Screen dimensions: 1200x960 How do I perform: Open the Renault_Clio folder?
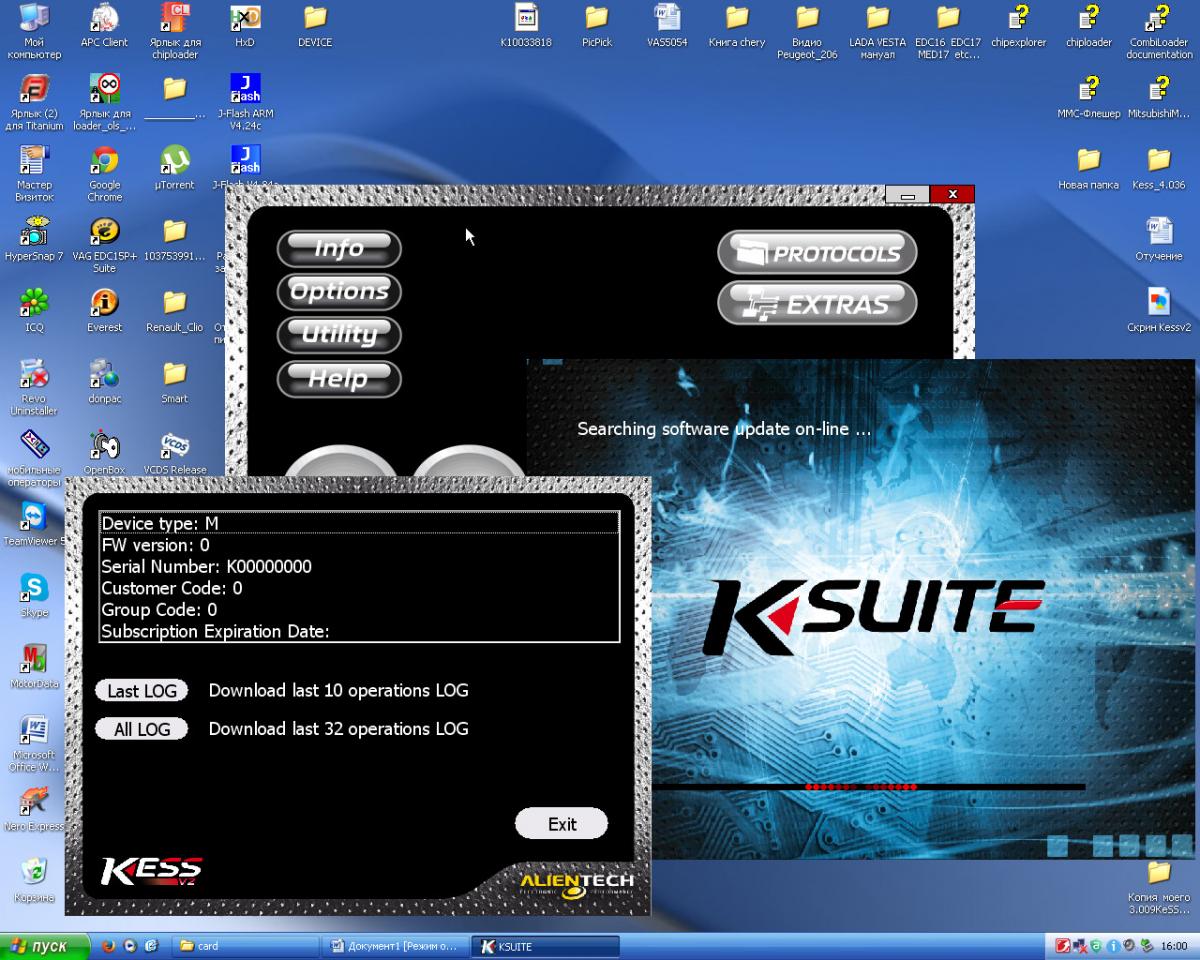175,310
